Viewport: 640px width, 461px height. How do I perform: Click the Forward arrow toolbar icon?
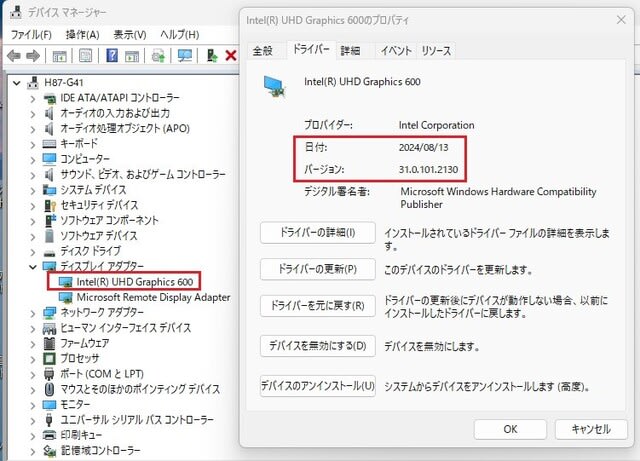[33, 56]
